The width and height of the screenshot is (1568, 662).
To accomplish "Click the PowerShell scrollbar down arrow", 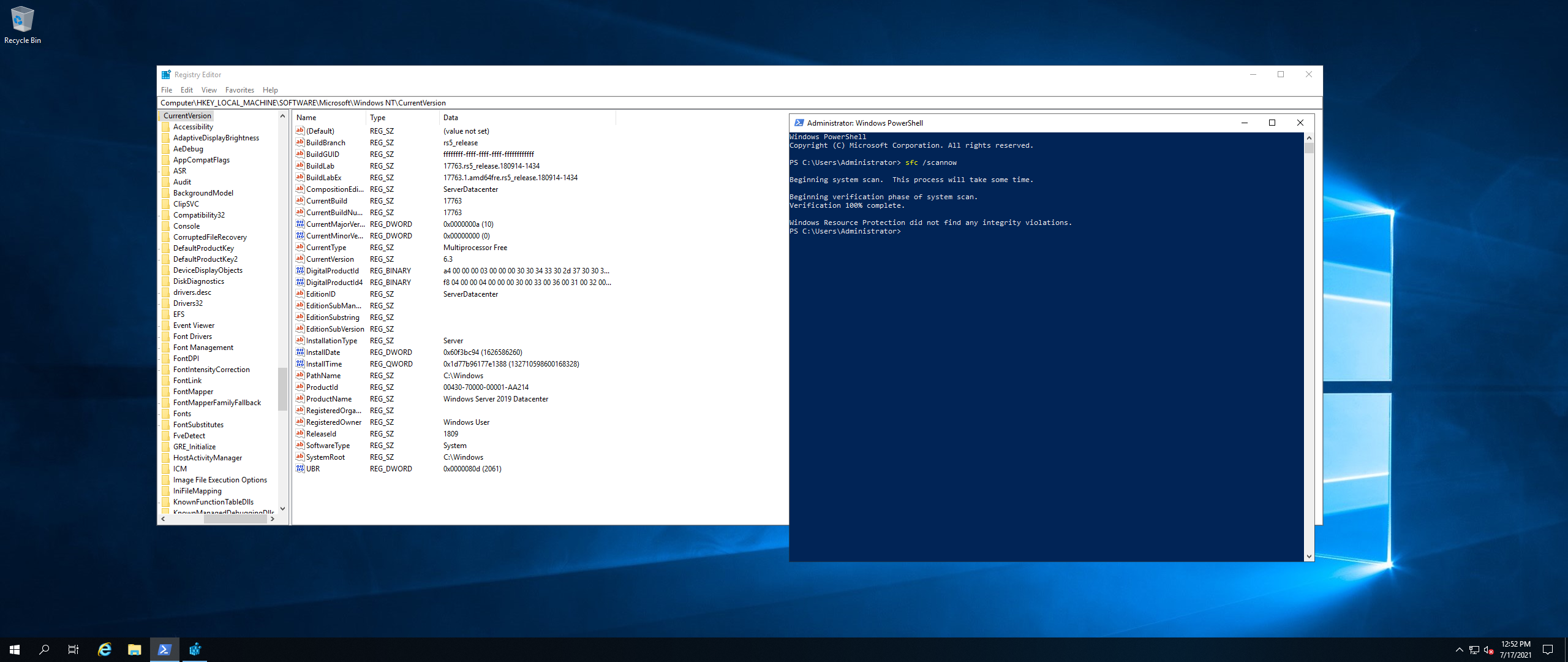I will pyautogui.click(x=1309, y=557).
